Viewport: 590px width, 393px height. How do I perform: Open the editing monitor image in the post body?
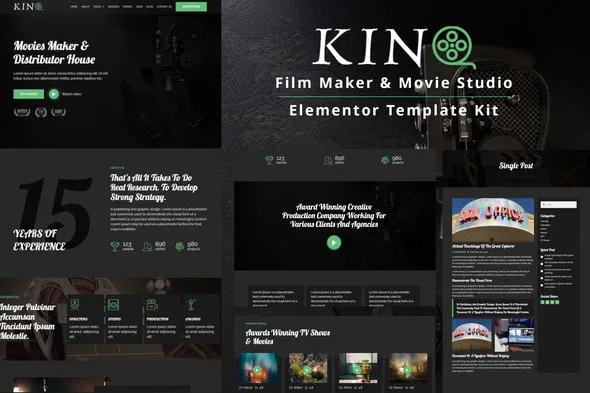point(514,335)
